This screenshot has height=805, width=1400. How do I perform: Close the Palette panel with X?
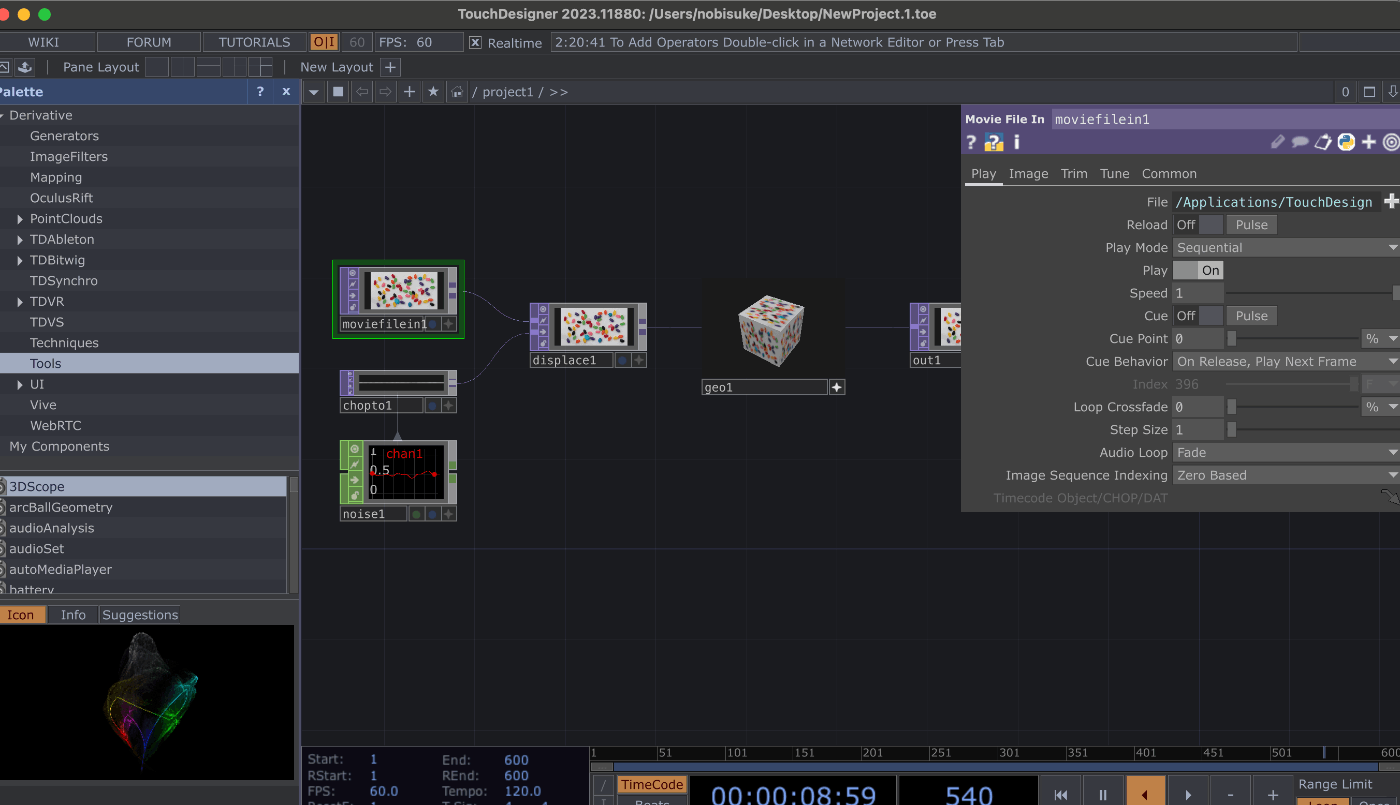pyautogui.click(x=286, y=91)
